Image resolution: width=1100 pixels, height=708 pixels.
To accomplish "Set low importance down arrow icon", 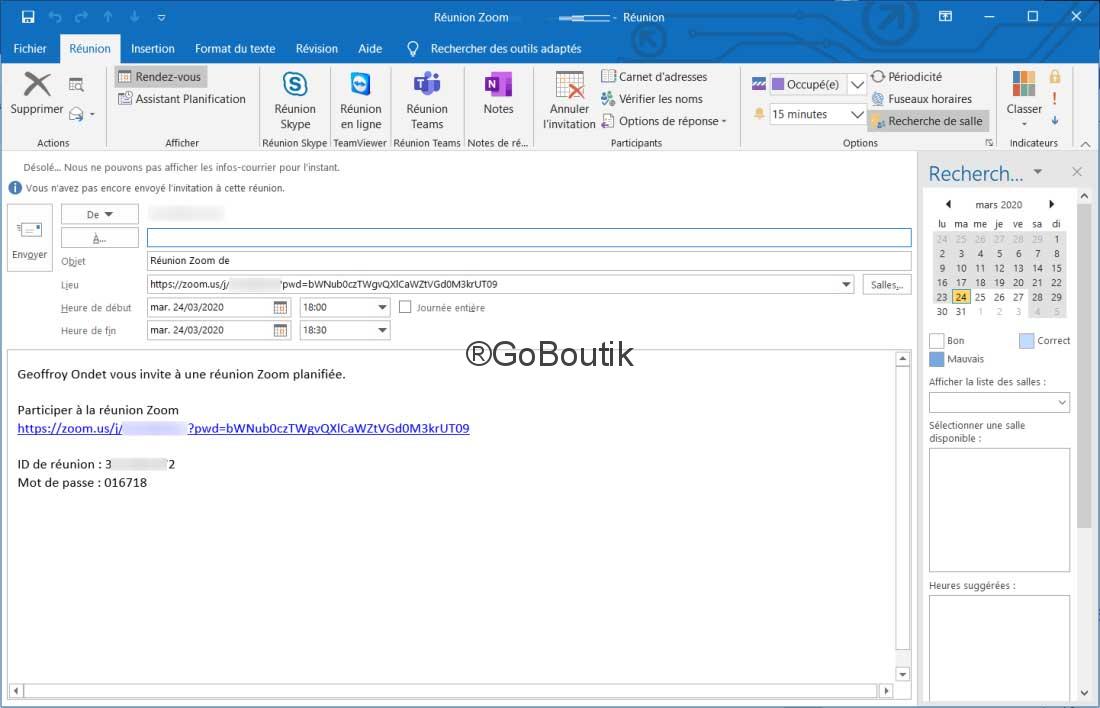I will pos(1054,121).
